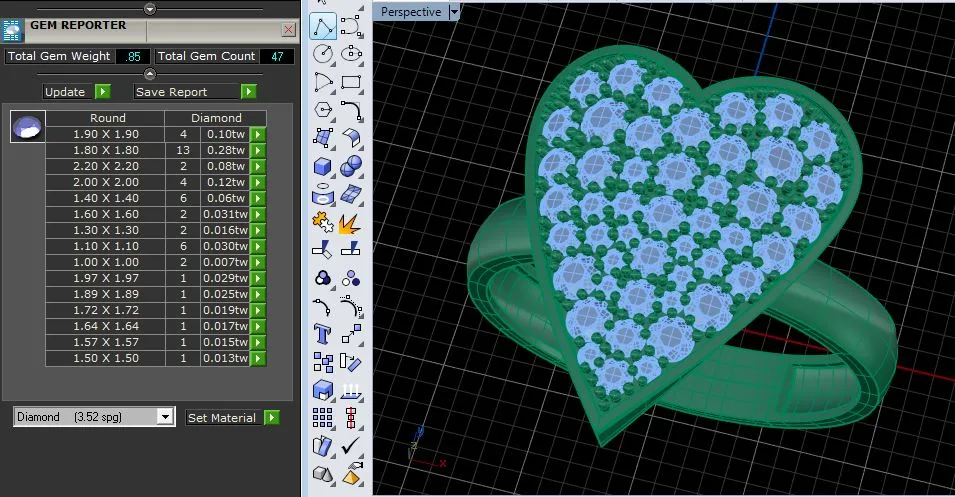
Task: Click the Align objects icon
Action: 351,418
